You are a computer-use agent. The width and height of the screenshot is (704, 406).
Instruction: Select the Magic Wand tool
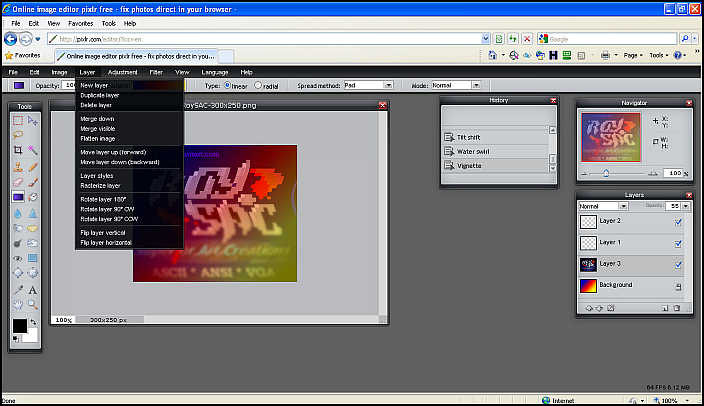(x=33, y=150)
